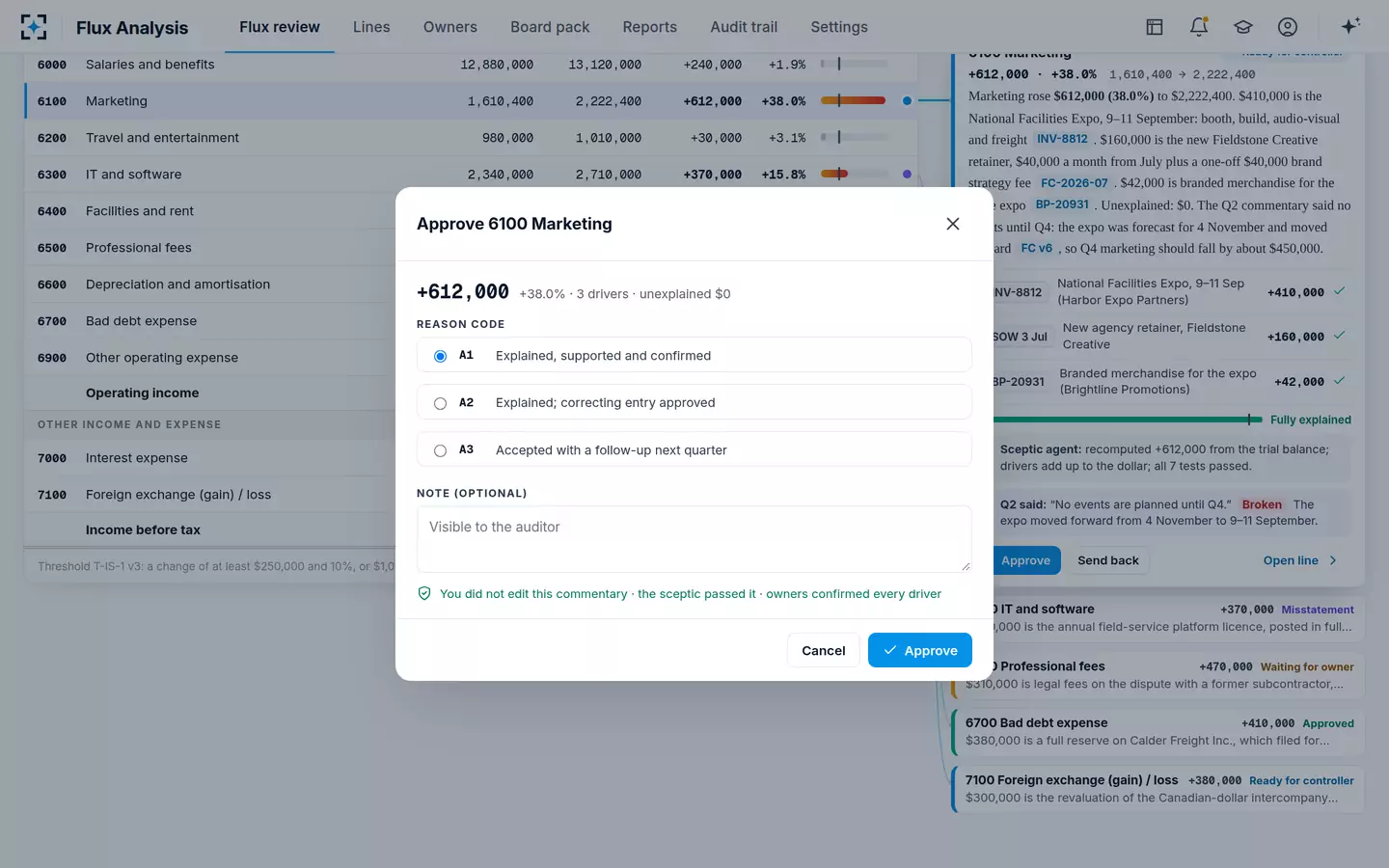Open the user account icon
This screenshot has width=1389, height=868.
pyautogui.click(x=1288, y=27)
